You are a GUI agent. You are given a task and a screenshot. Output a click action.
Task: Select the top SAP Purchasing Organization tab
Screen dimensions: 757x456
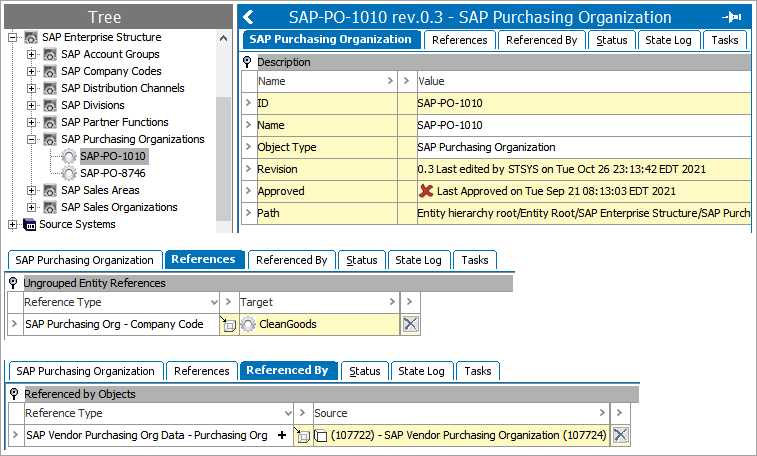330,39
